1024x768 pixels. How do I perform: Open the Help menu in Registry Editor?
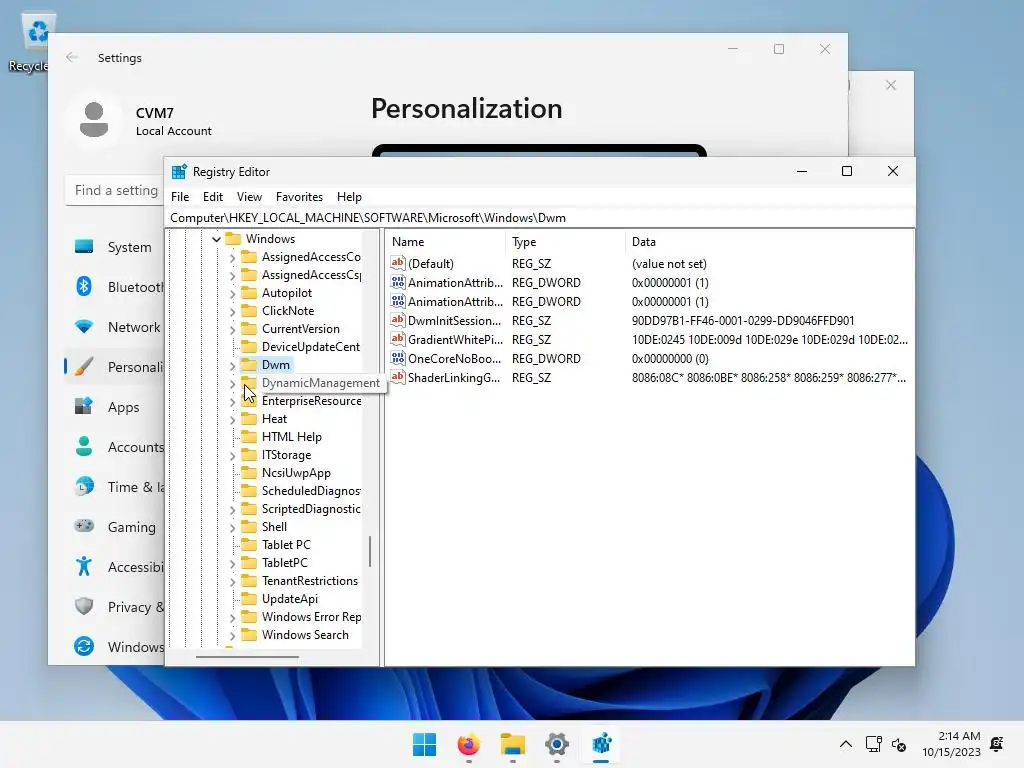coord(349,197)
